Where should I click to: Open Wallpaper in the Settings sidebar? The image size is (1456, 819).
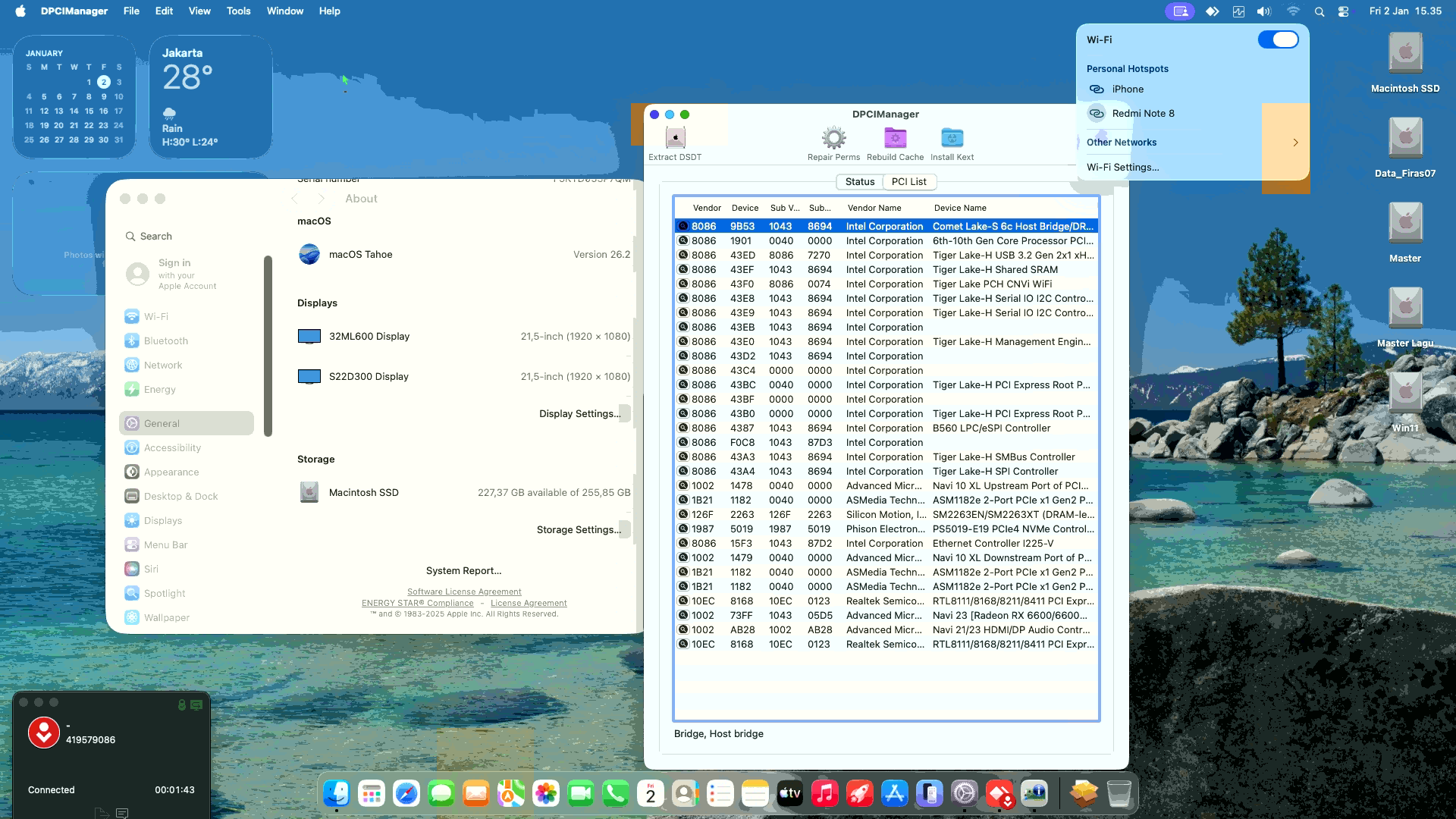[187, 618]
